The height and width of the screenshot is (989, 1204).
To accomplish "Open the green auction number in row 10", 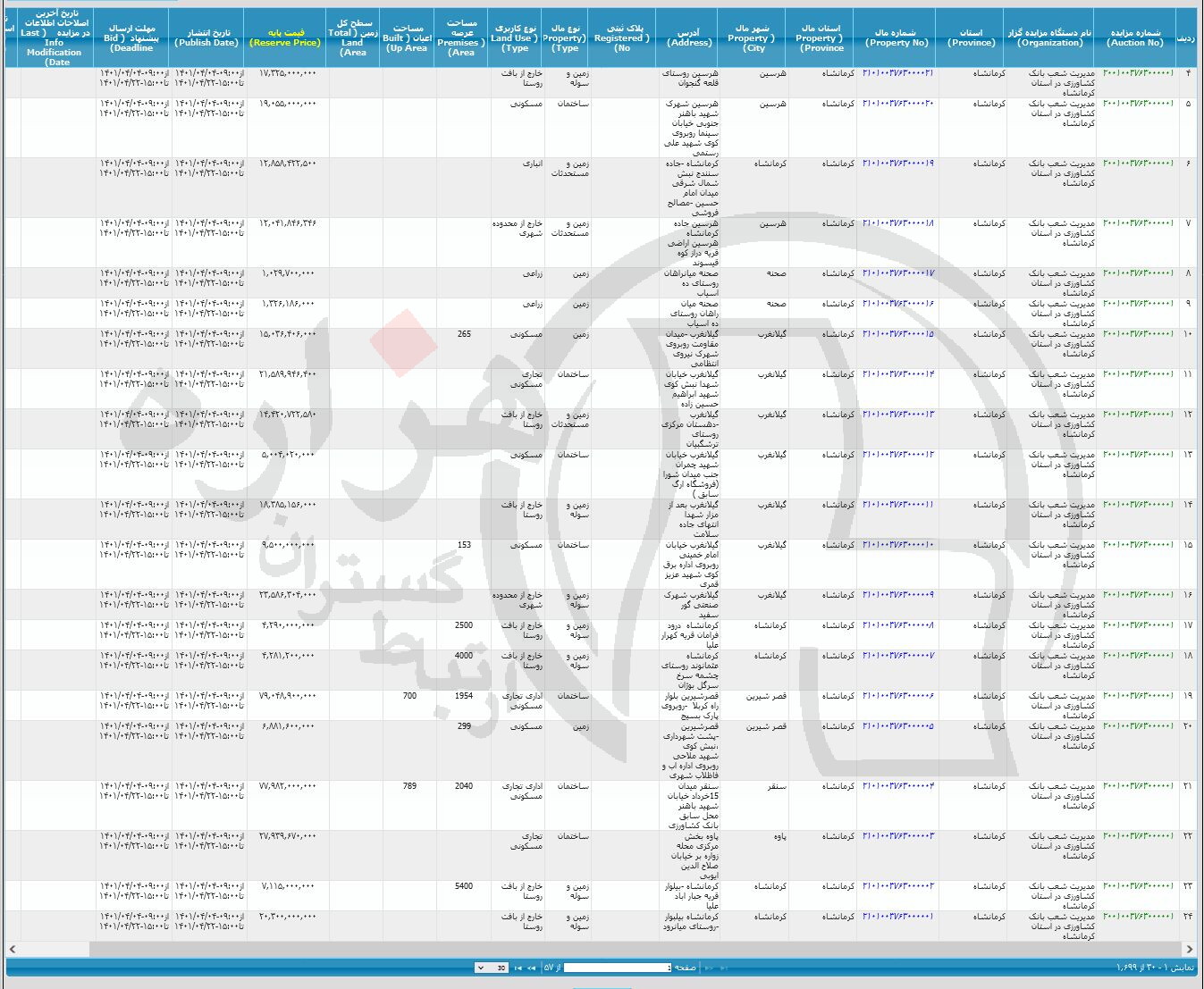I will pyautogui.click(x=1138, y=334).
